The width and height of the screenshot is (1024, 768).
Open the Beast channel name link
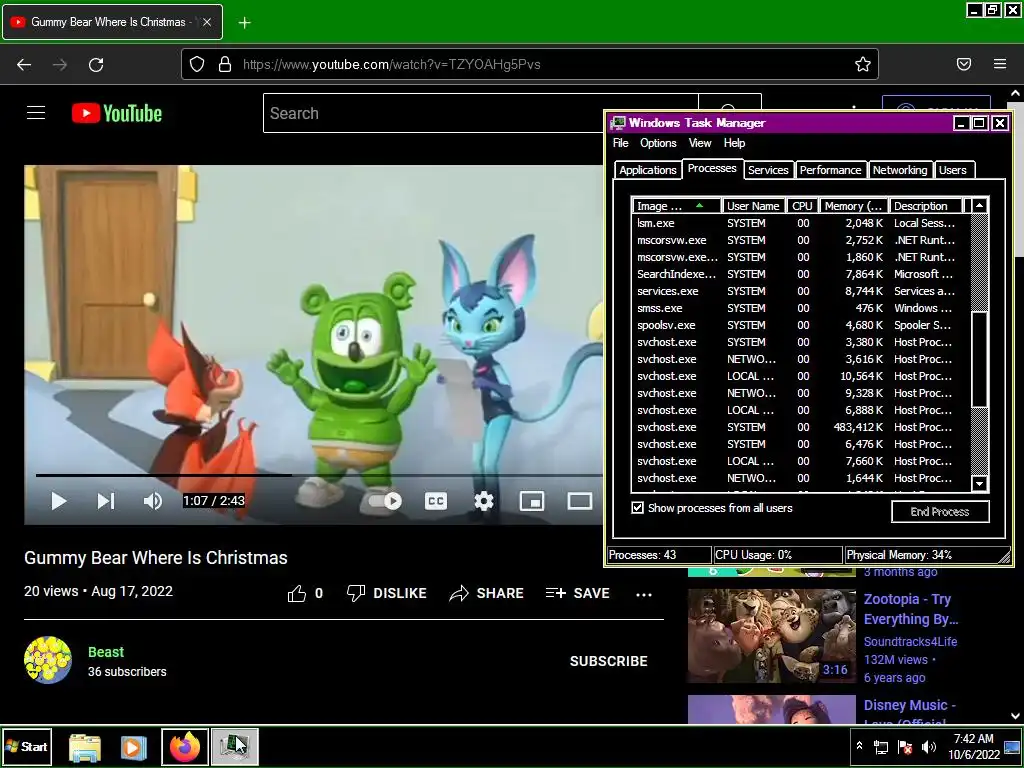click(106, 652)
